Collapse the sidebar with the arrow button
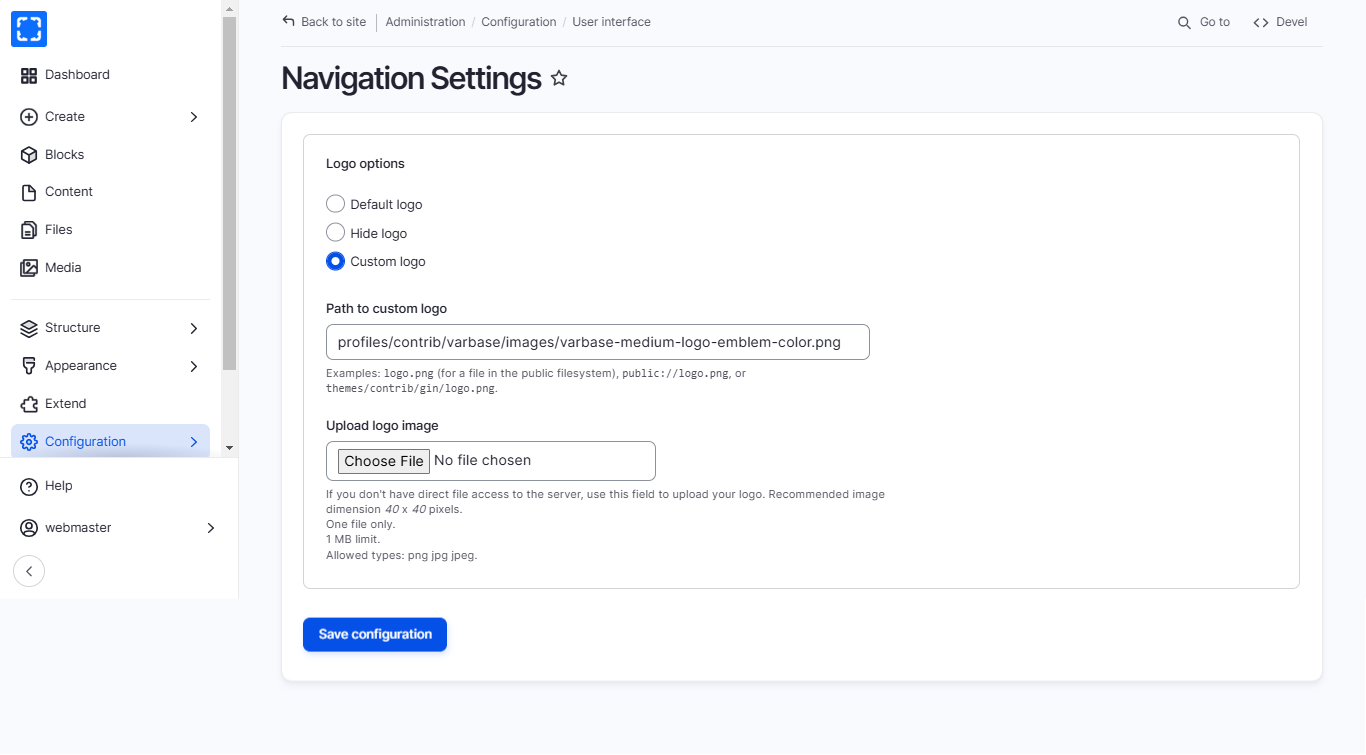This screenshot has width=1366, height=755. pos(29,571)
